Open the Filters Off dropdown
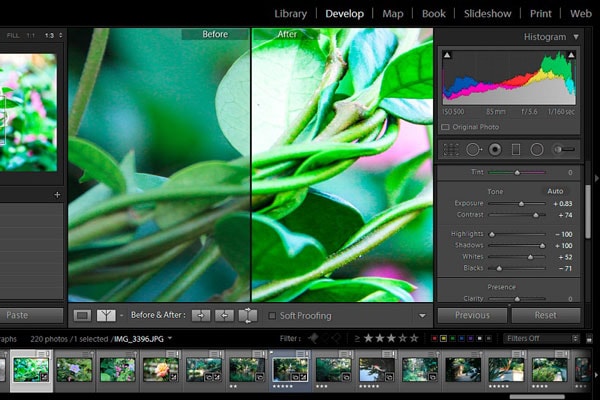This screenshot has width=600, height=400. 541,339
